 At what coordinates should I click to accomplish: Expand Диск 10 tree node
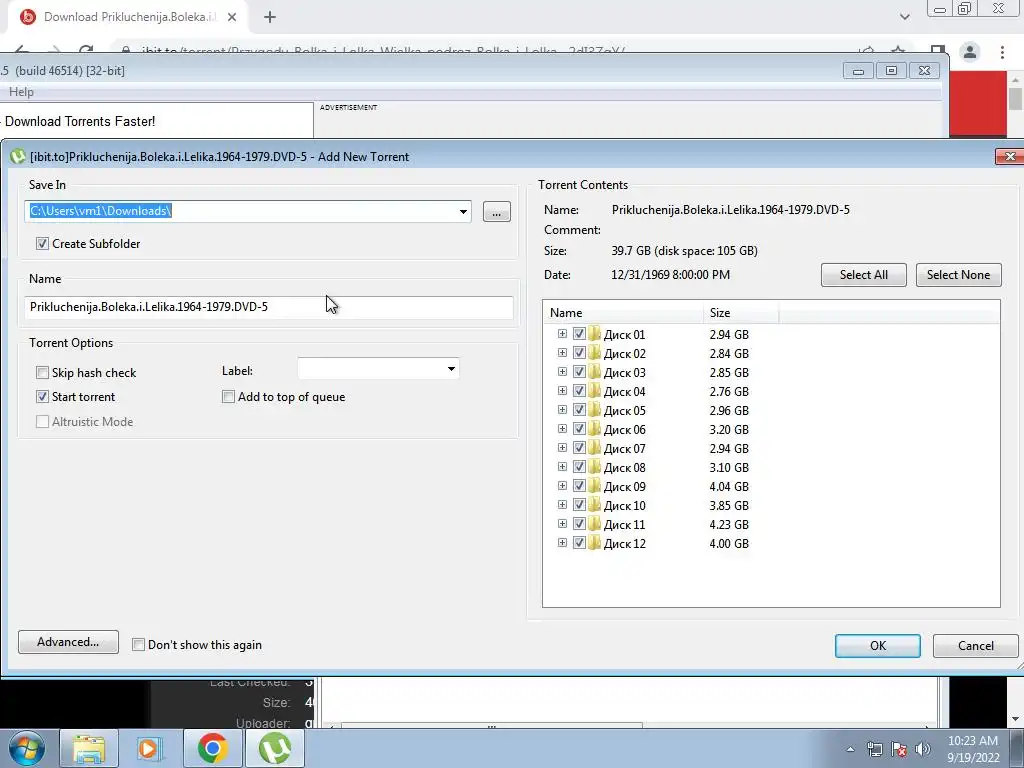[x=562, y=504]
